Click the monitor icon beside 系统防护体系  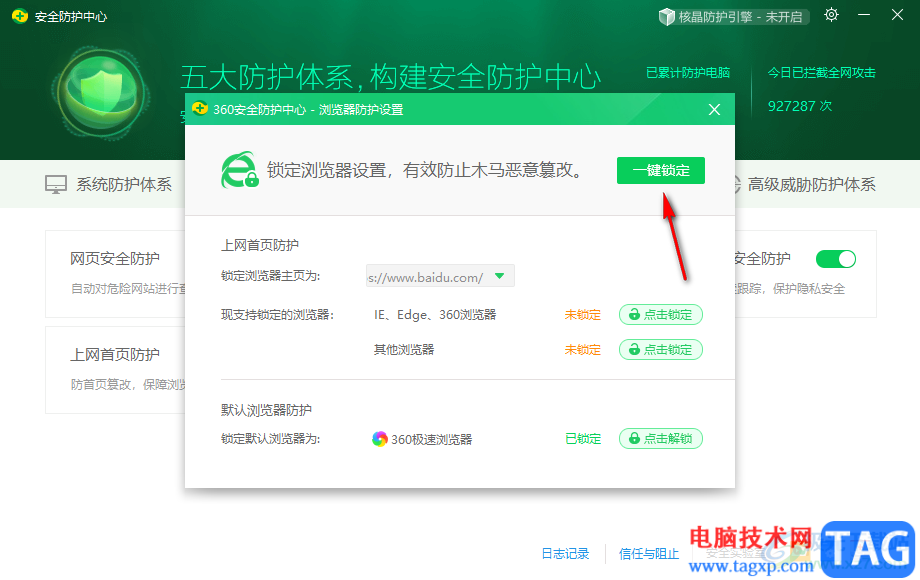tap(56, 185)
